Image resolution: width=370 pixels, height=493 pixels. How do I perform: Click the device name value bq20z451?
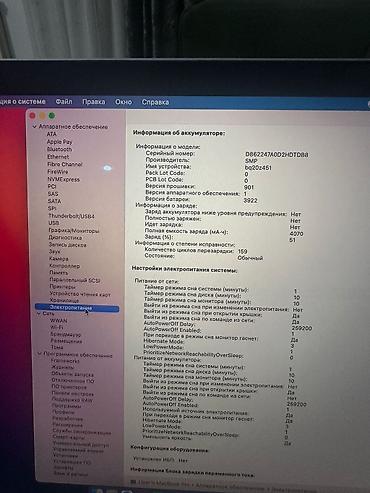[x=258, y=168]
